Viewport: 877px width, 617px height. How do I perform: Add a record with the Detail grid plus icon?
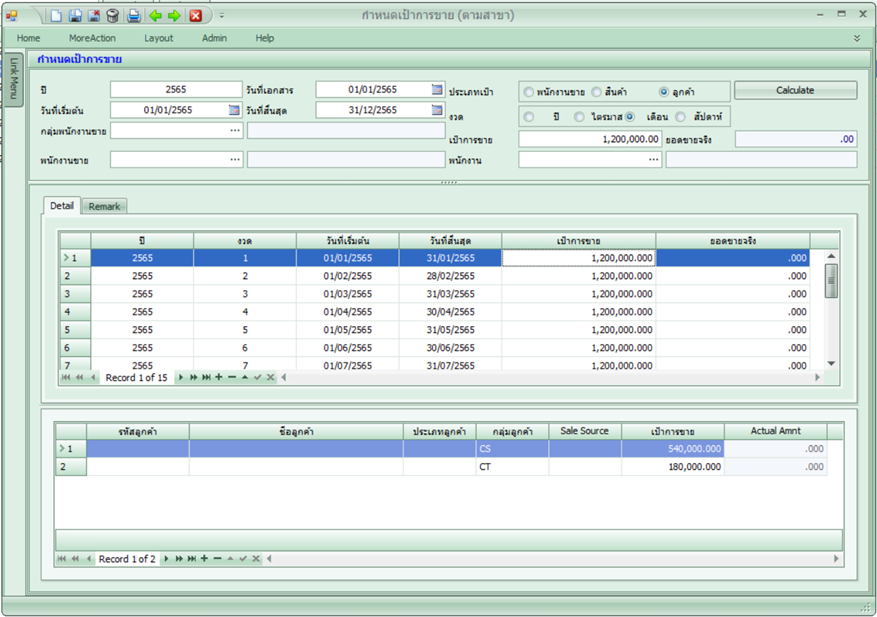[x=218, y=377]
